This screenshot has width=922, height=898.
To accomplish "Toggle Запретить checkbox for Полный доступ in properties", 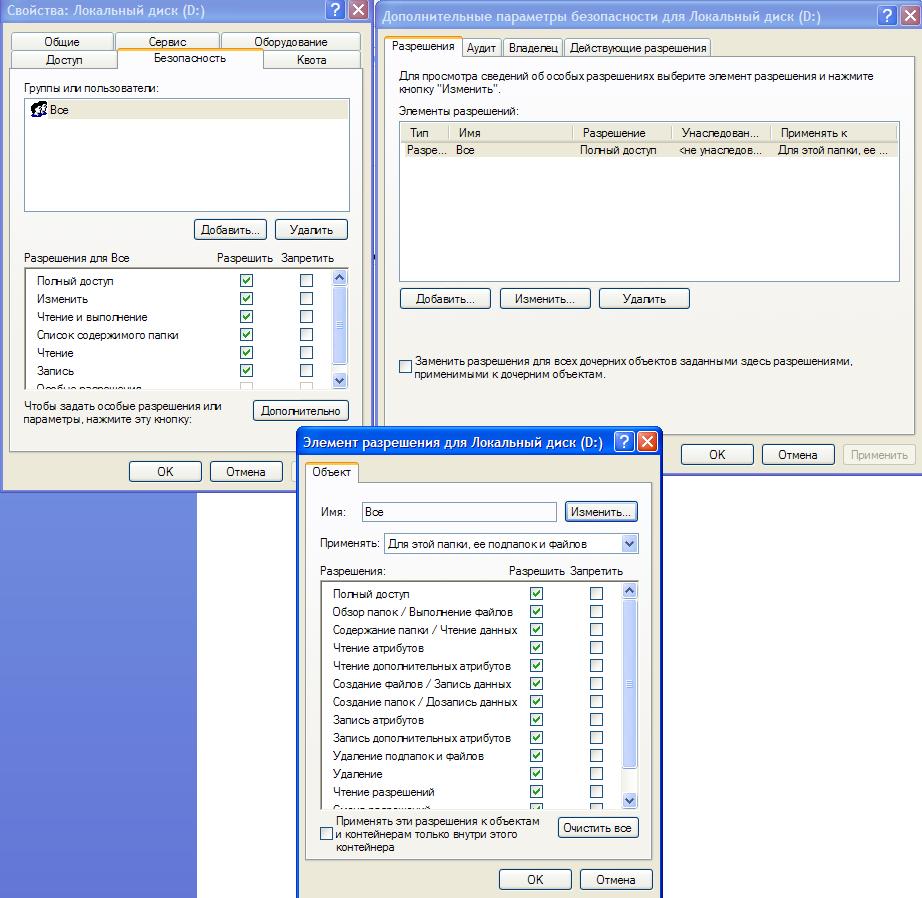I will click(x=306, y=281).
